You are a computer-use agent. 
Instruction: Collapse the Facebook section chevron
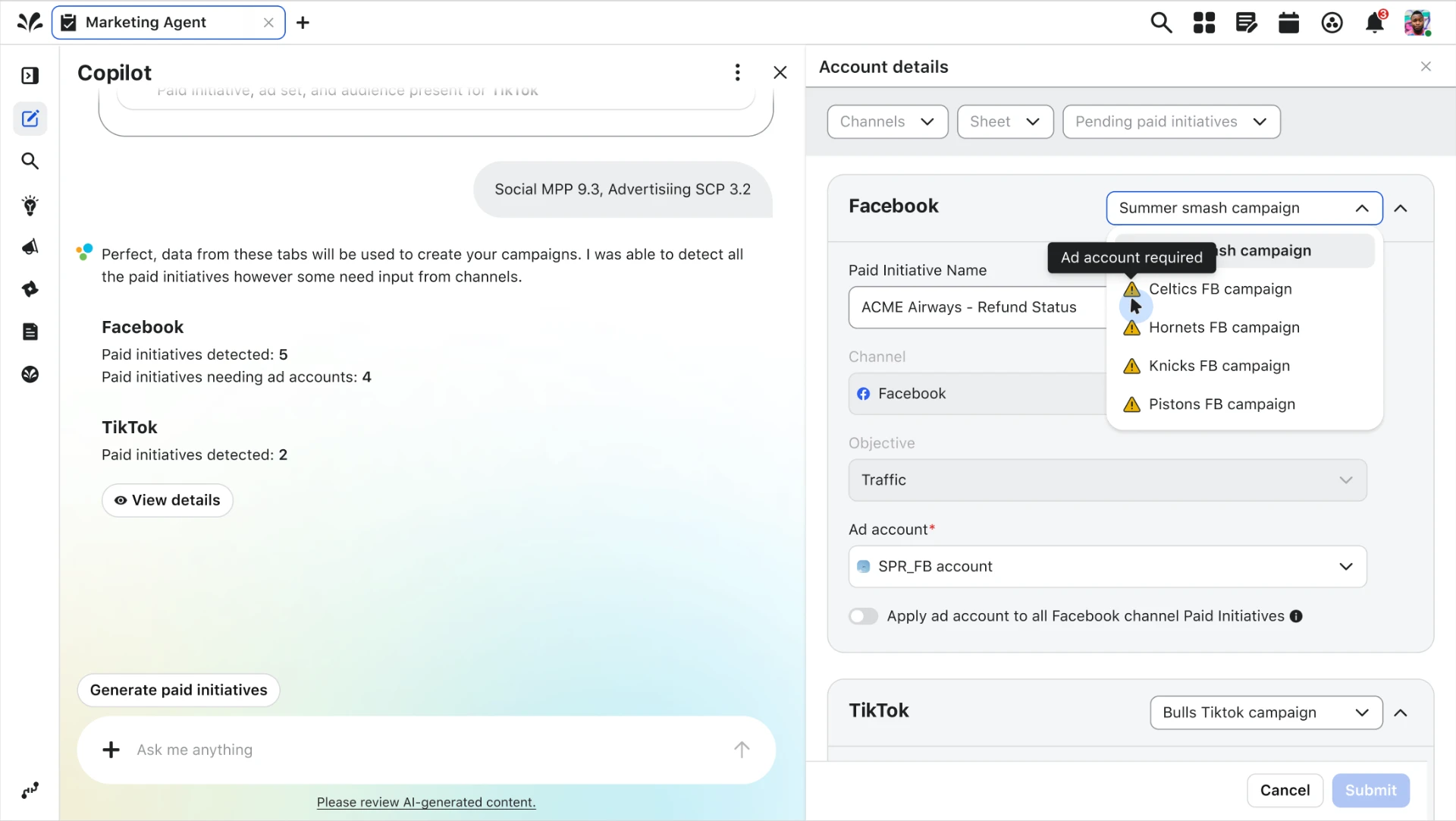click(1401, 208)
